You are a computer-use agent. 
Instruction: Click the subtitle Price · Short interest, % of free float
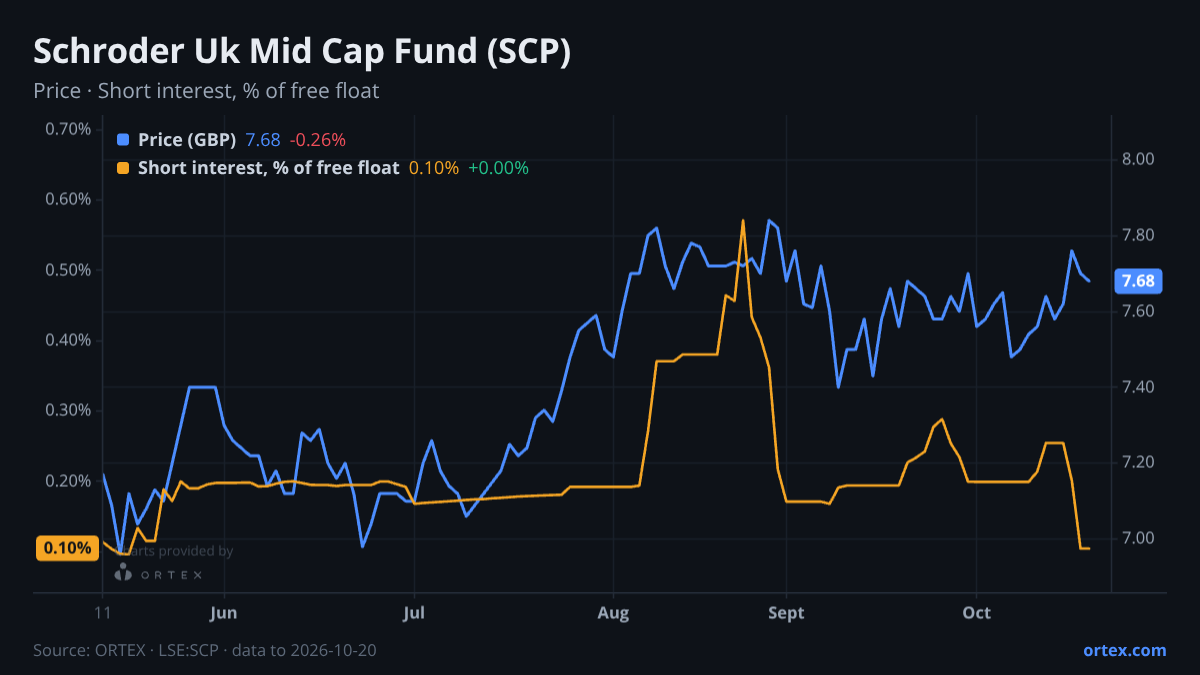click(206, 91)
